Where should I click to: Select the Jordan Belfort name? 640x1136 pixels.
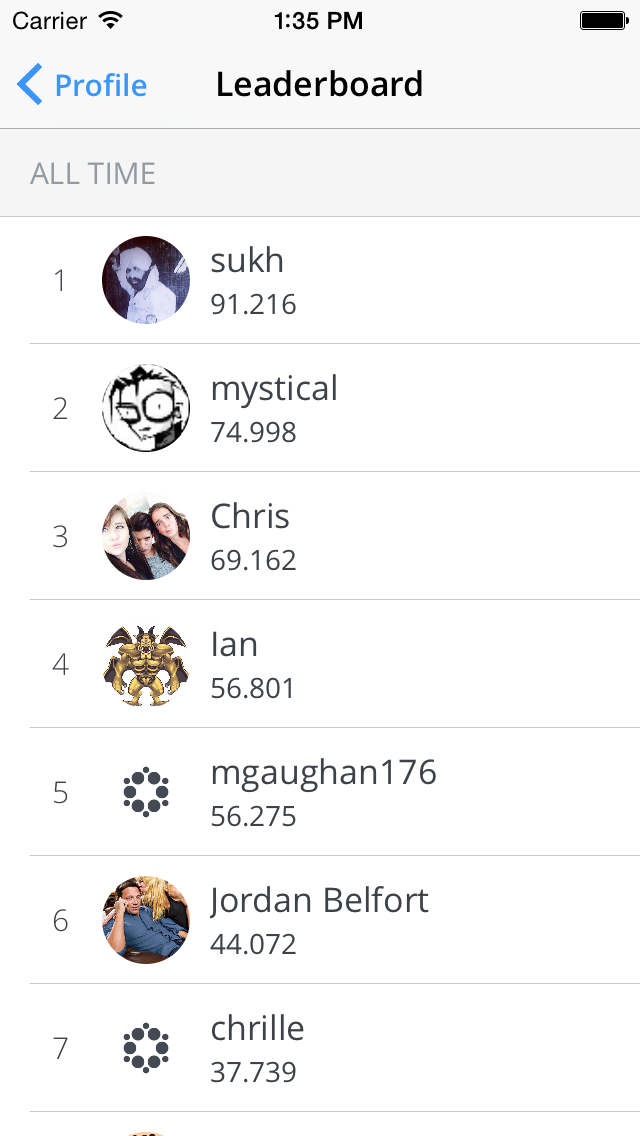coord(319,901)
